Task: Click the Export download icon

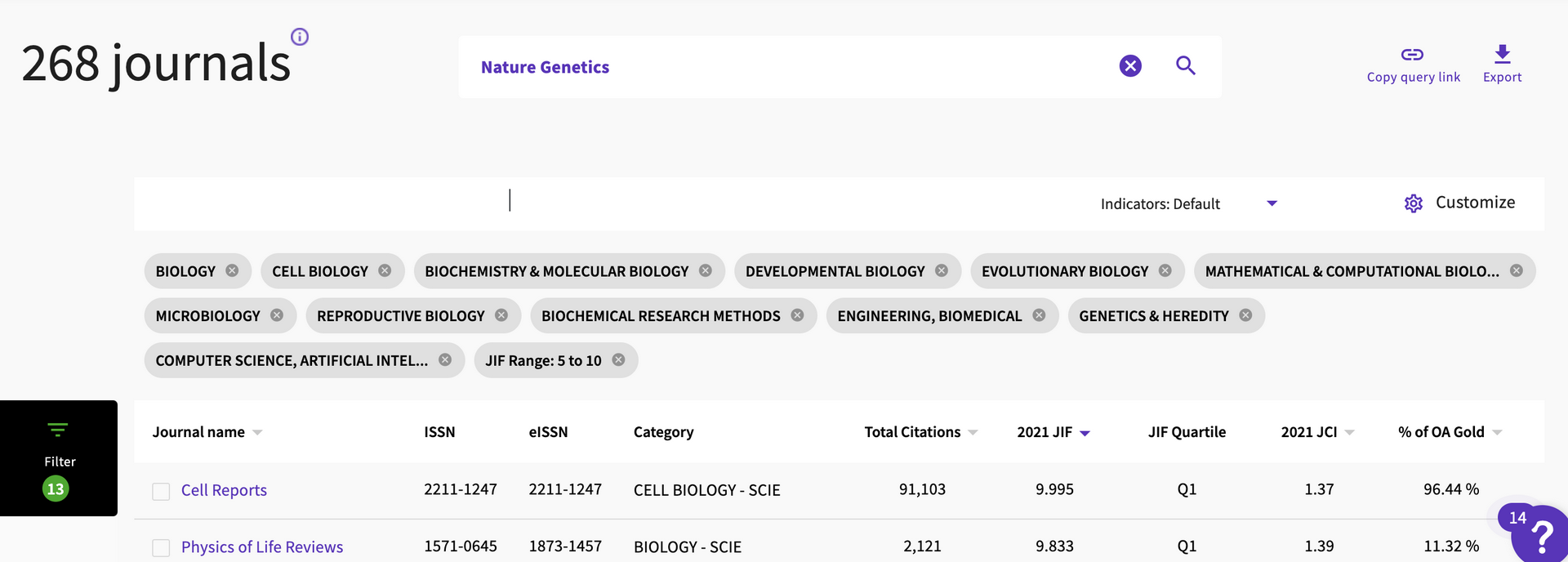Action: 1503,54
